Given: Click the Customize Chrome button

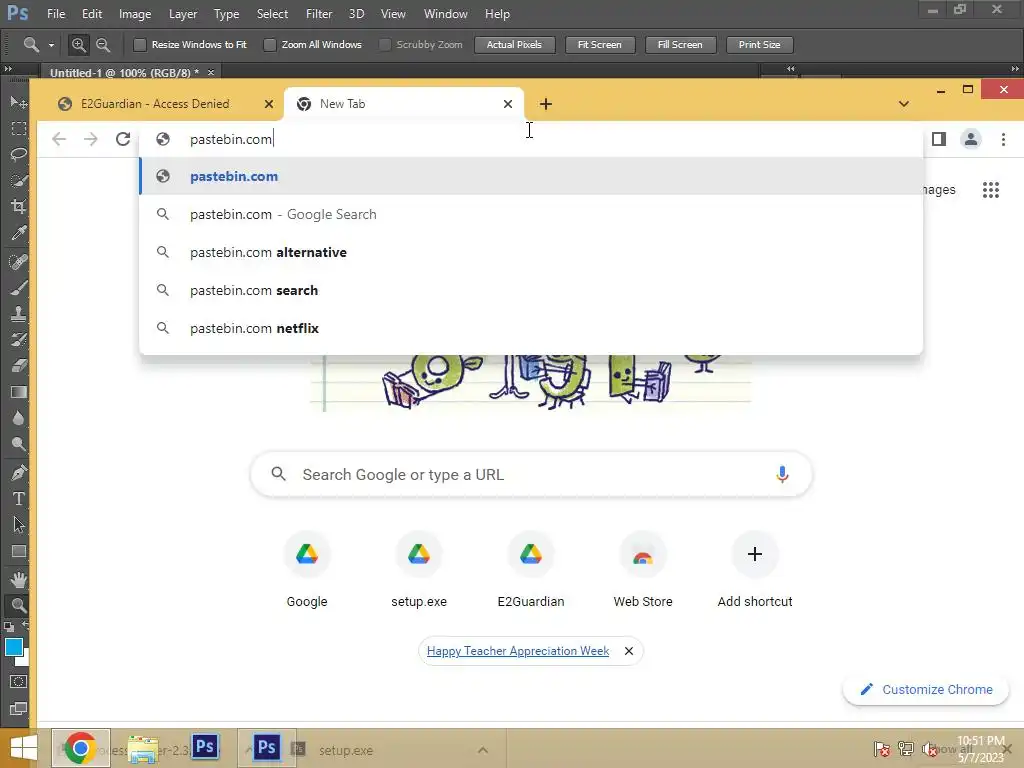Looking at the screenshot, I should 925,690.
